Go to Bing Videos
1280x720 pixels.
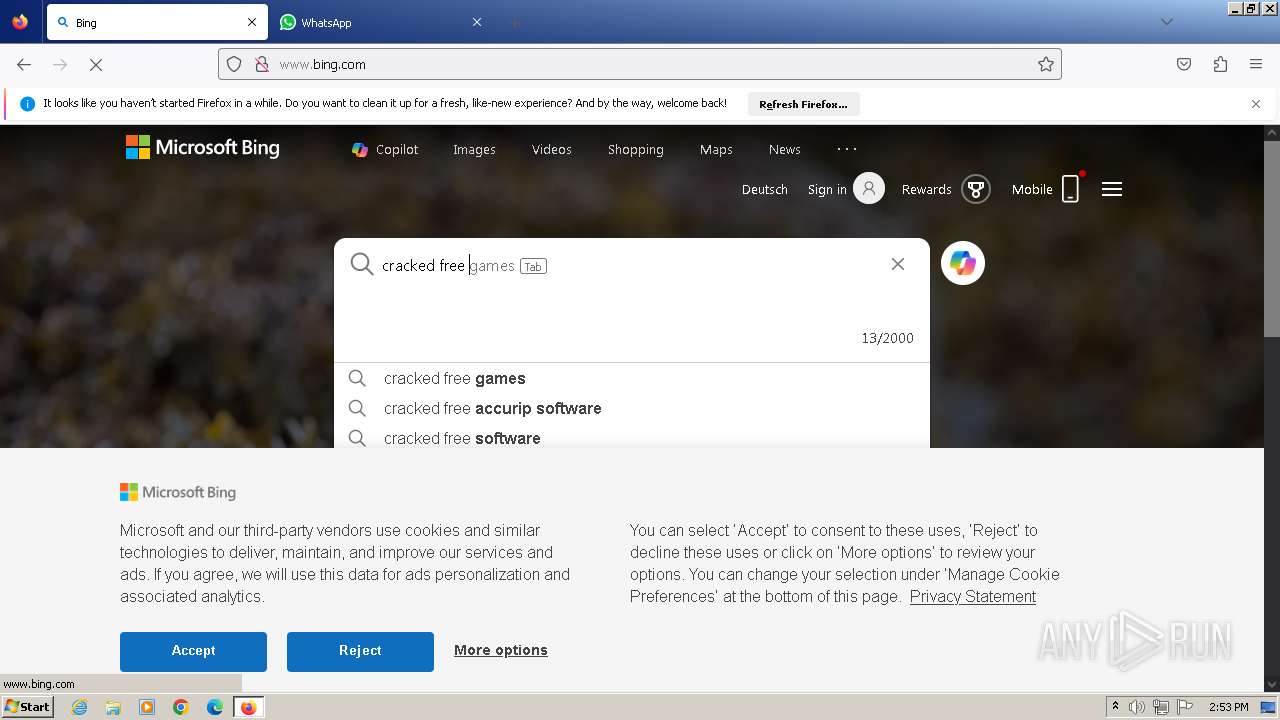click(552, 149)
